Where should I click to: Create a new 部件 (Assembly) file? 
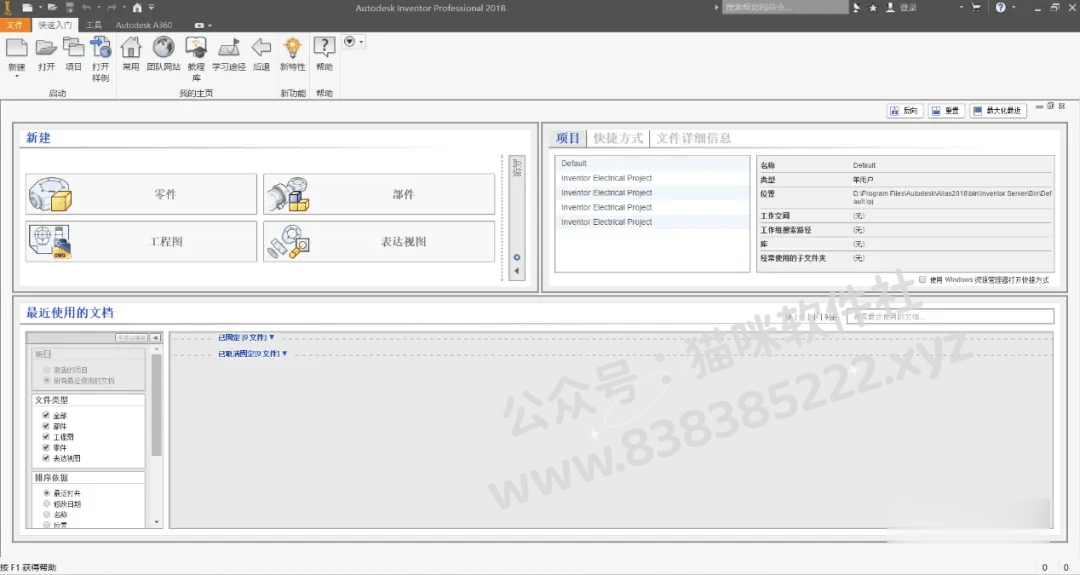(379, 194)
